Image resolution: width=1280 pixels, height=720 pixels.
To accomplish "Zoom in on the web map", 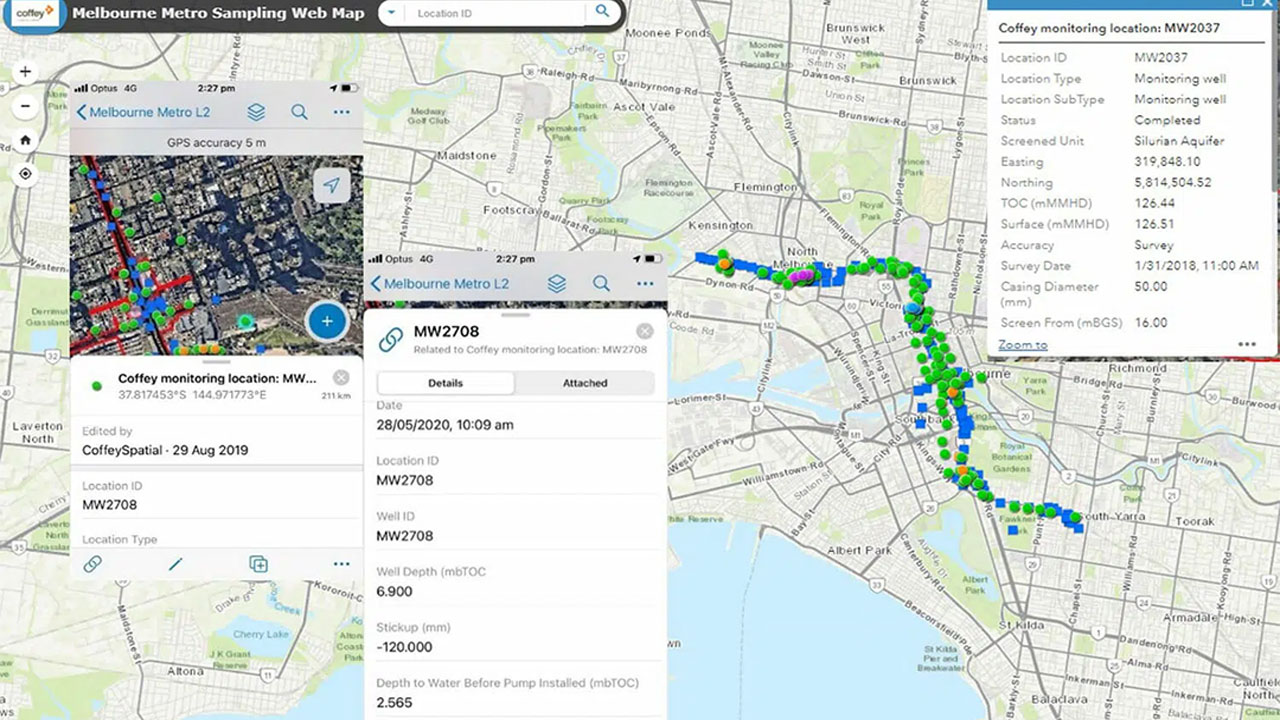I will pos(25,72).
